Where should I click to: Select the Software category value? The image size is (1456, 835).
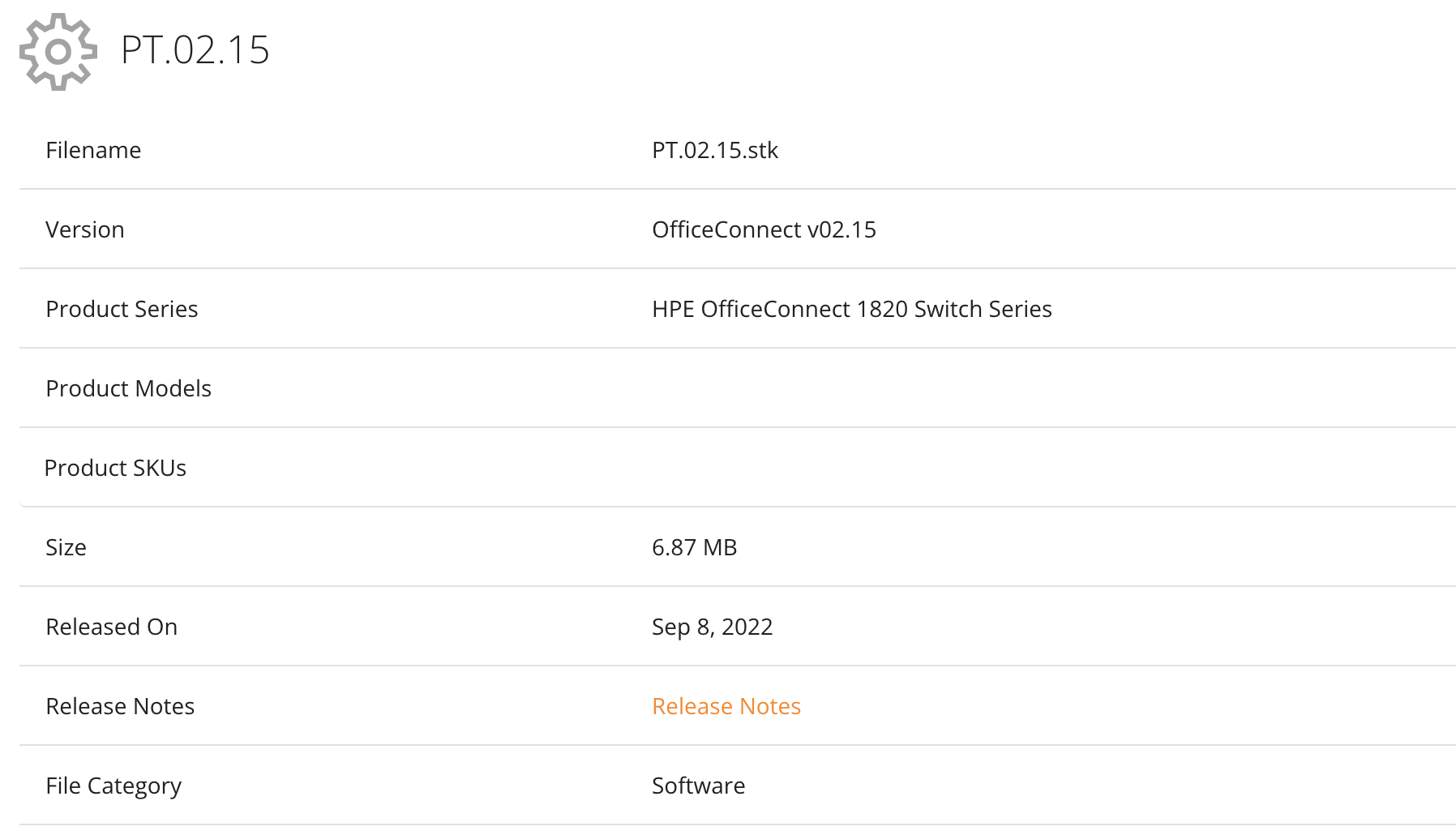tap(699, 786)
